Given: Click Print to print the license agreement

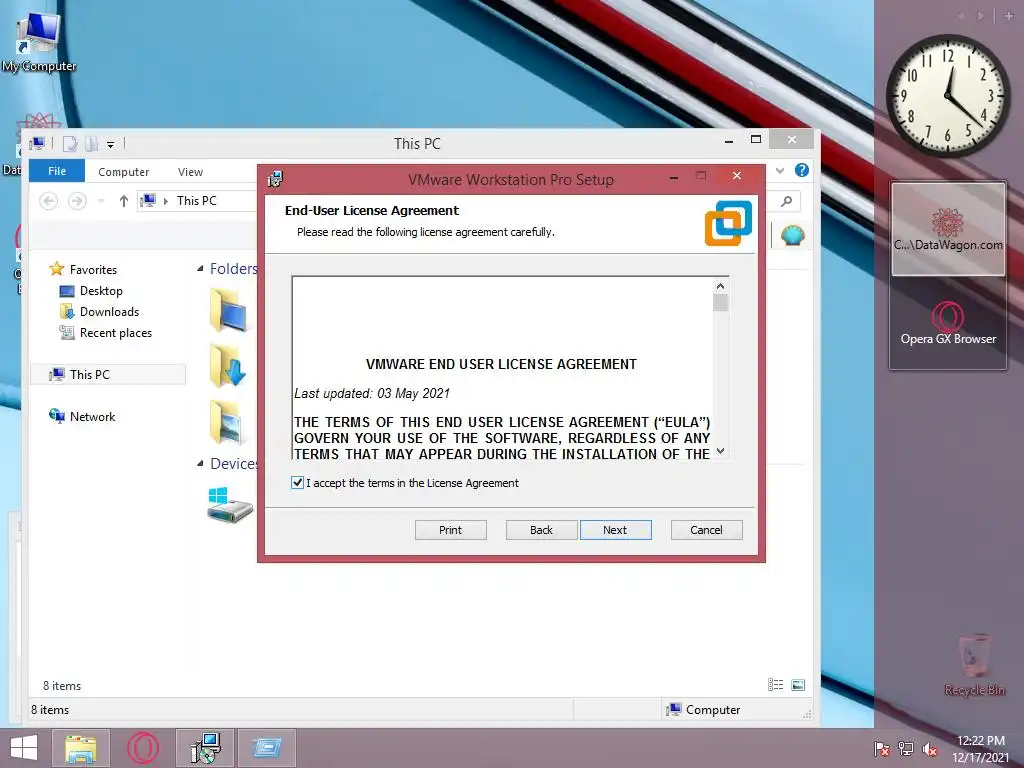Looking at the screenshot, I should (x=451, y=530).
